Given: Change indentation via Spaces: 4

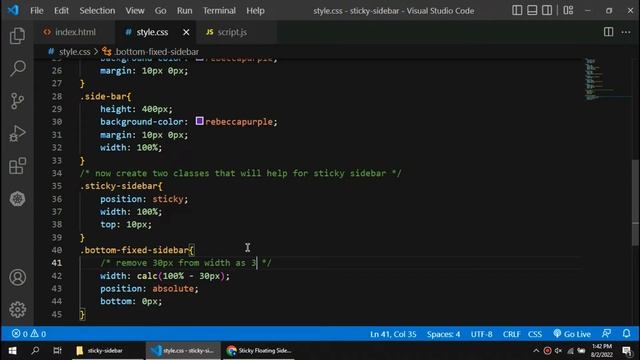Looking at the screenshot, I should click(443, 334).
